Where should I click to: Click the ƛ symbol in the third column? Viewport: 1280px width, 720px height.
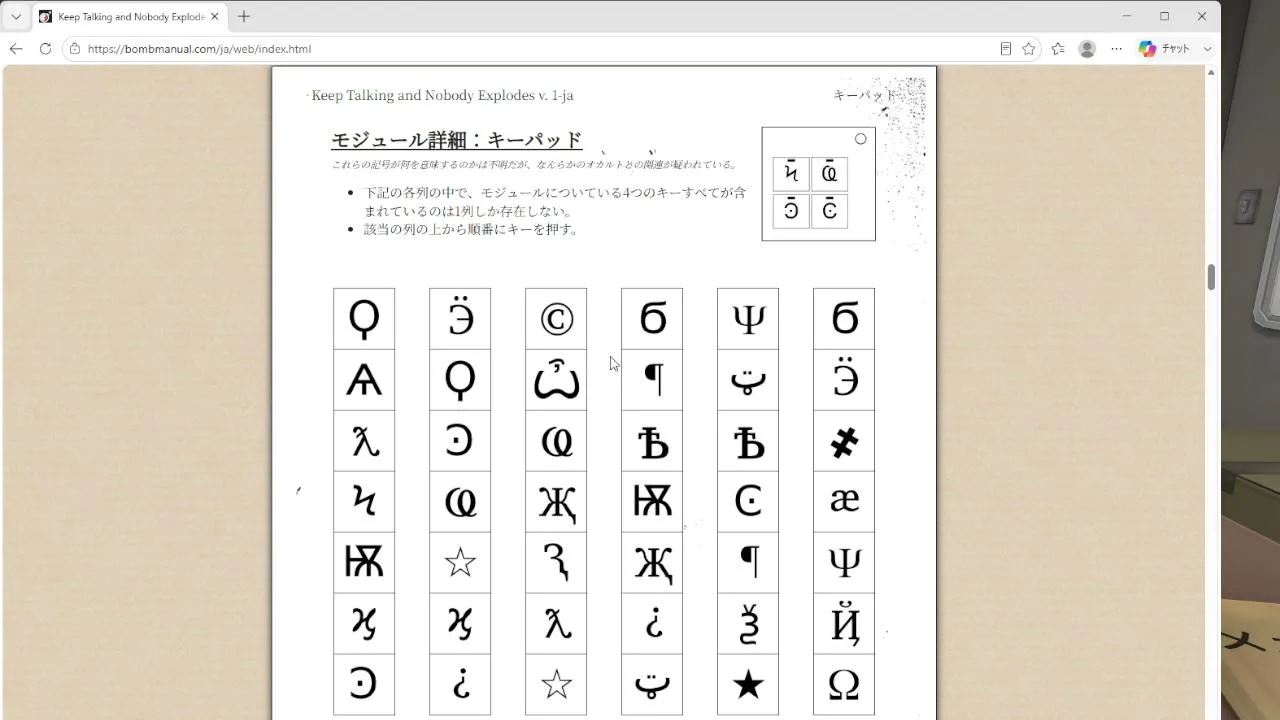click(x=556, y=624)
